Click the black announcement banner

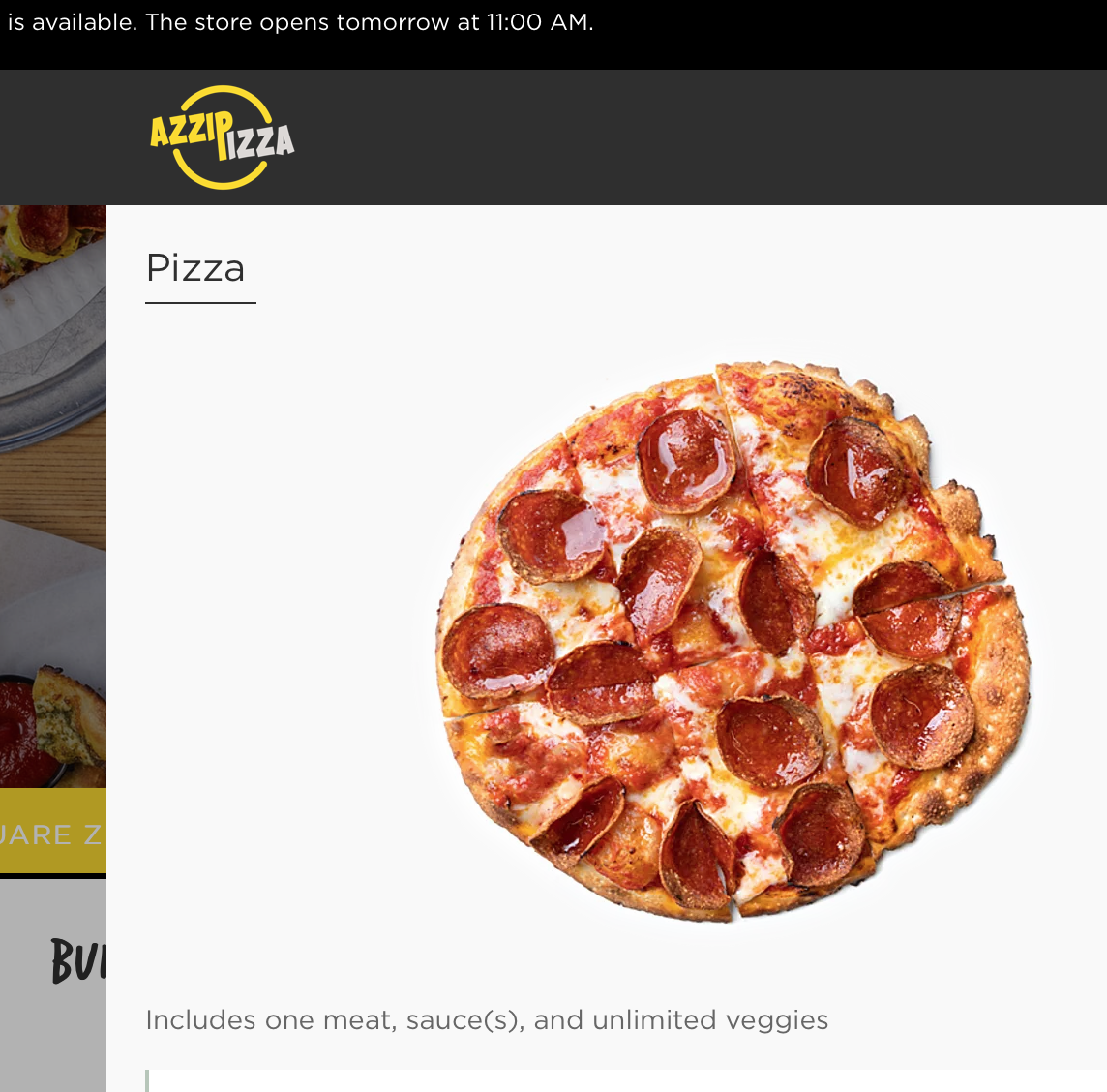tap(553, 35)
